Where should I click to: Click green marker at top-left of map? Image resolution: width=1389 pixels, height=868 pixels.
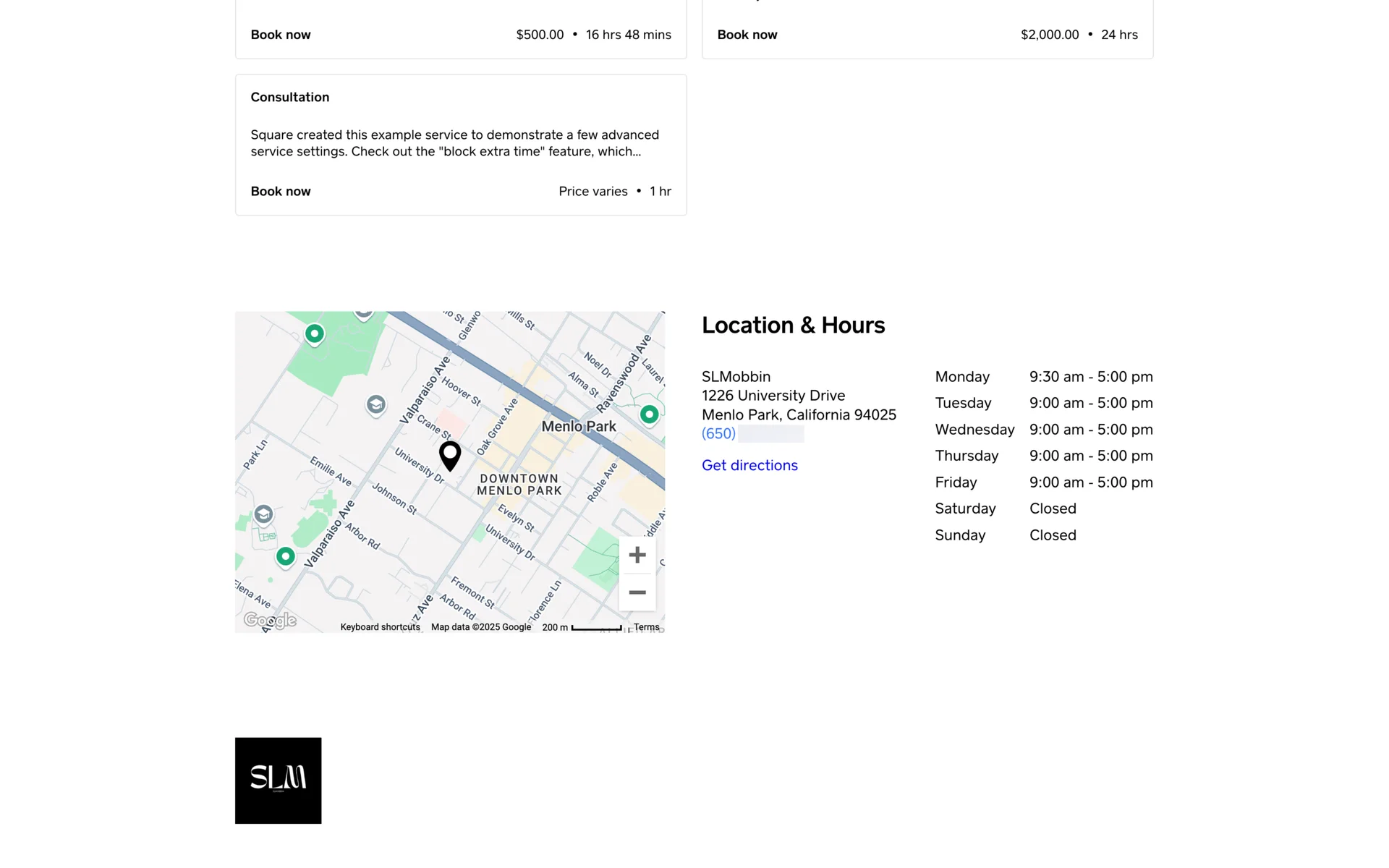point(314,333)
